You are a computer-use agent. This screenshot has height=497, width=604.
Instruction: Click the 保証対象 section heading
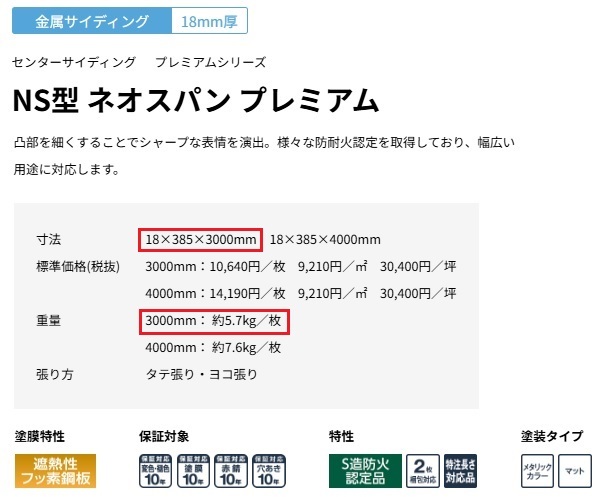pos(164,437)
